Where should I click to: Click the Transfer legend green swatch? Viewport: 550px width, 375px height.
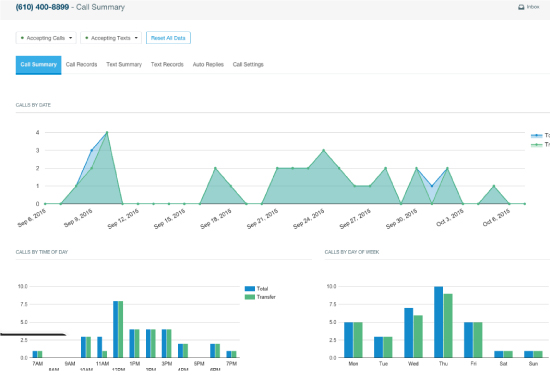(250, 297)
